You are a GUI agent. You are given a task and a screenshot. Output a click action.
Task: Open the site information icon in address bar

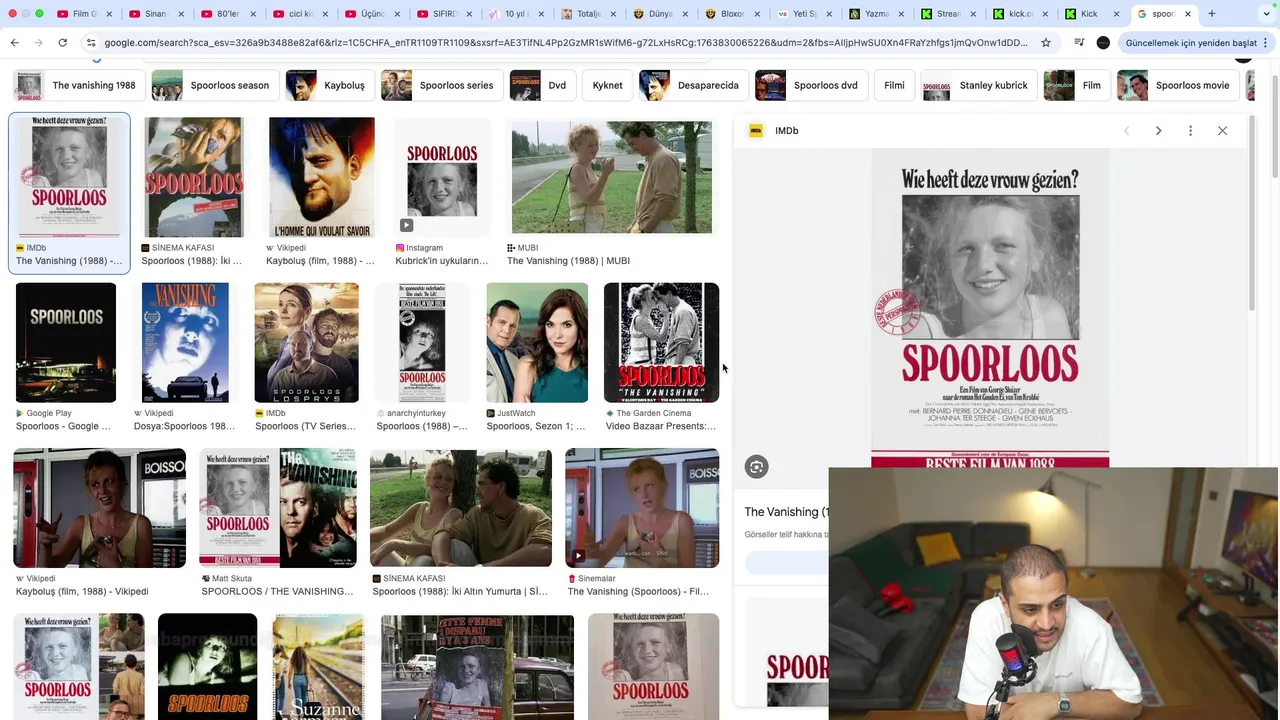[91, 43]
